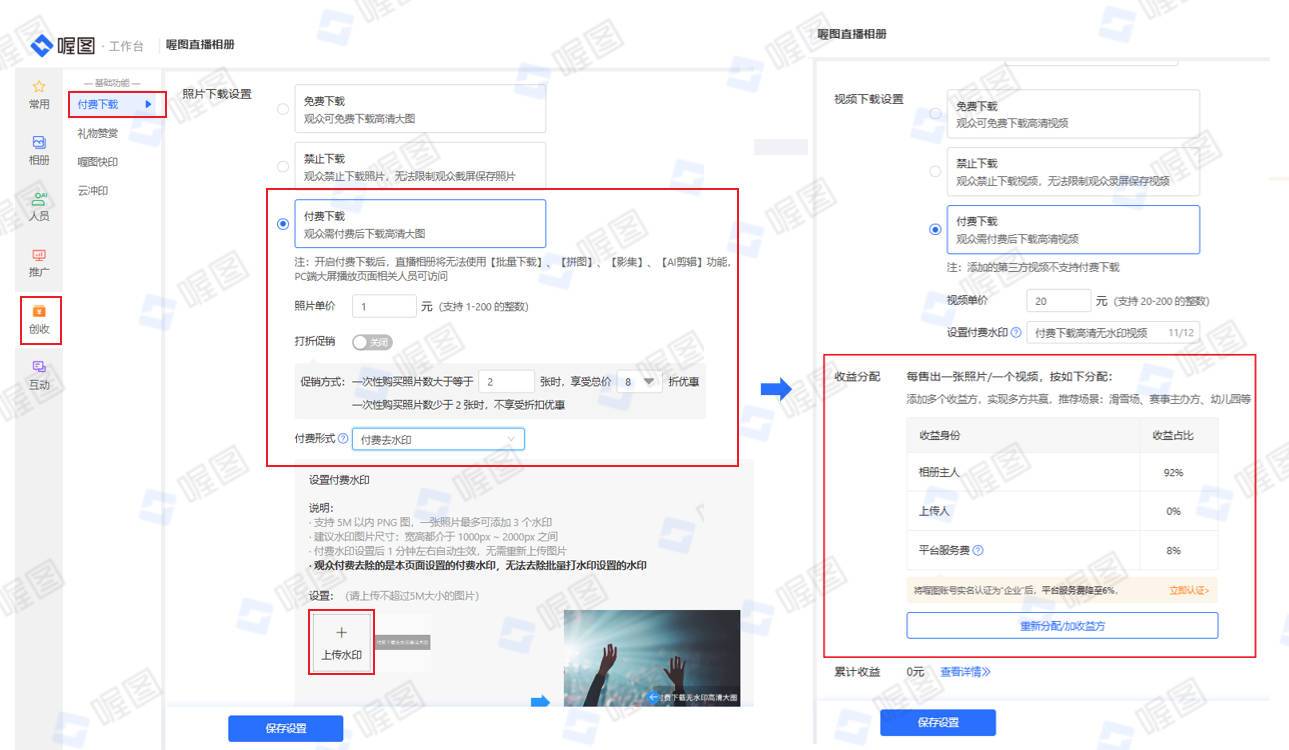The width and height of the screenshot is (1289, 750).
Task: Click the plus icon in 上传水印
Action: [x=341, y=633]
